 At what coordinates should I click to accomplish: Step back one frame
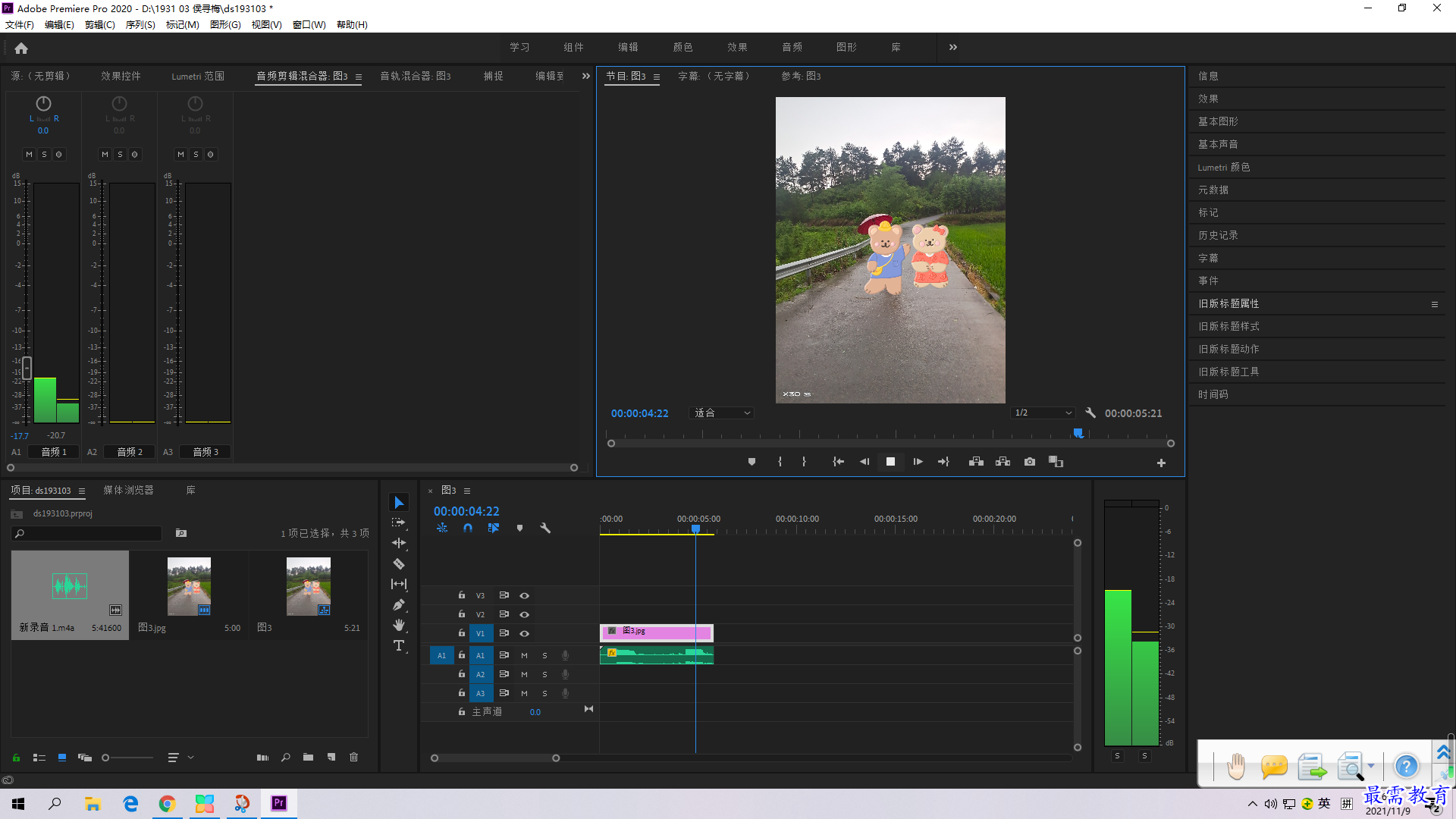click(x=864, y=462)
